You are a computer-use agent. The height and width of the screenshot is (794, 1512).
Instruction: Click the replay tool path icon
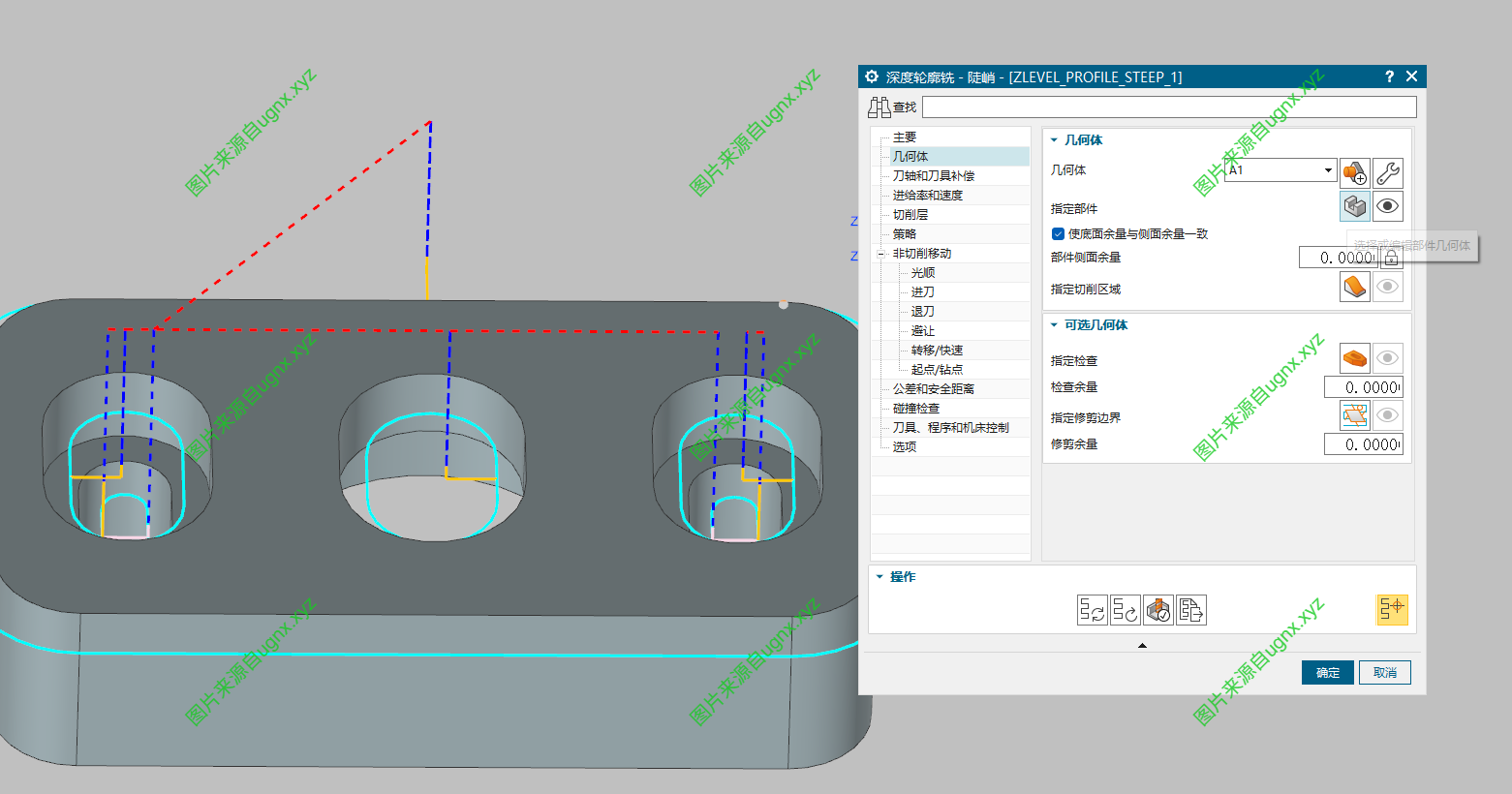pyautogui.click(x=1126, y=610)
